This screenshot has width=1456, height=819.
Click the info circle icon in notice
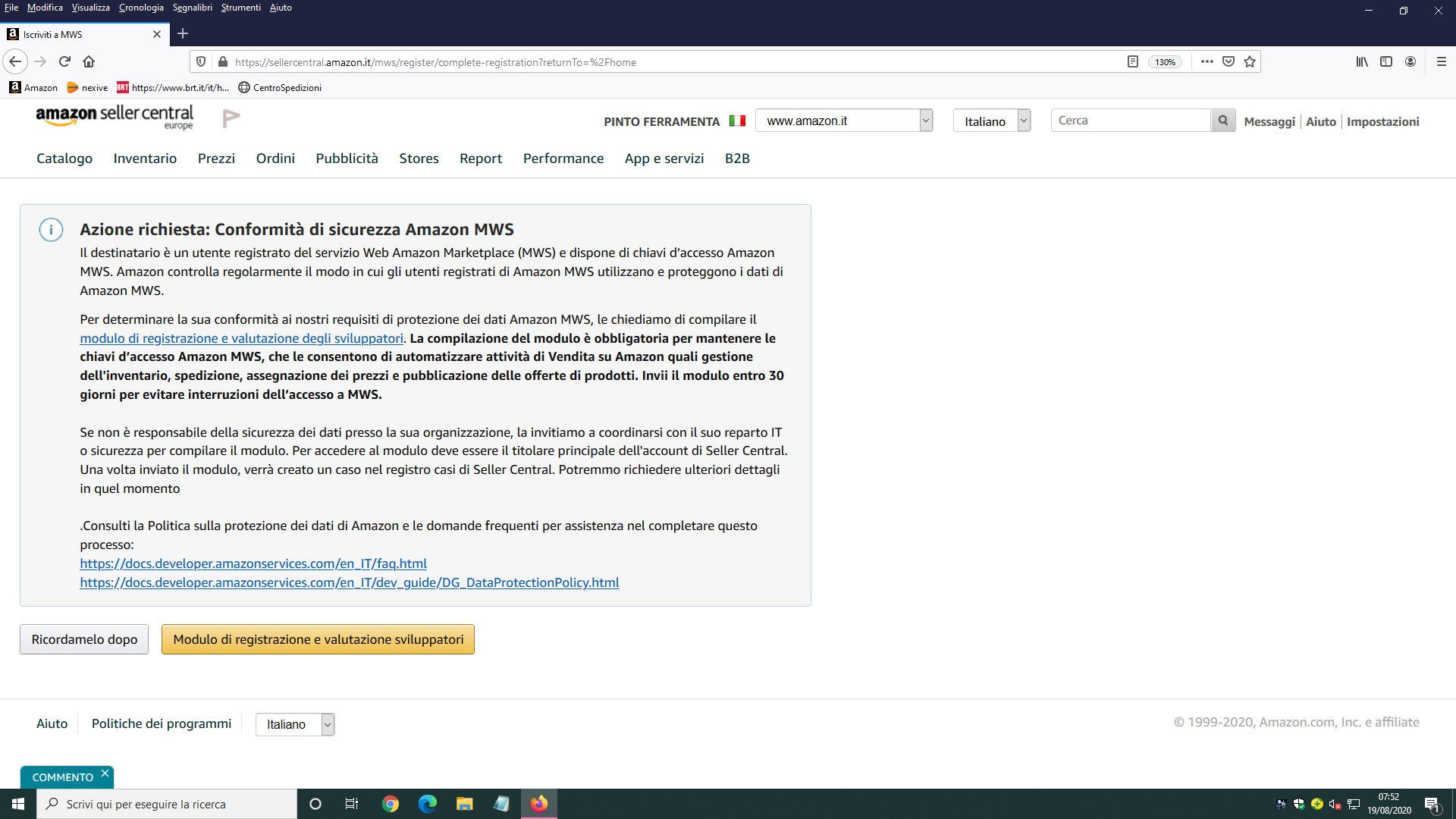pyautogui.click(x=51, y=230)
